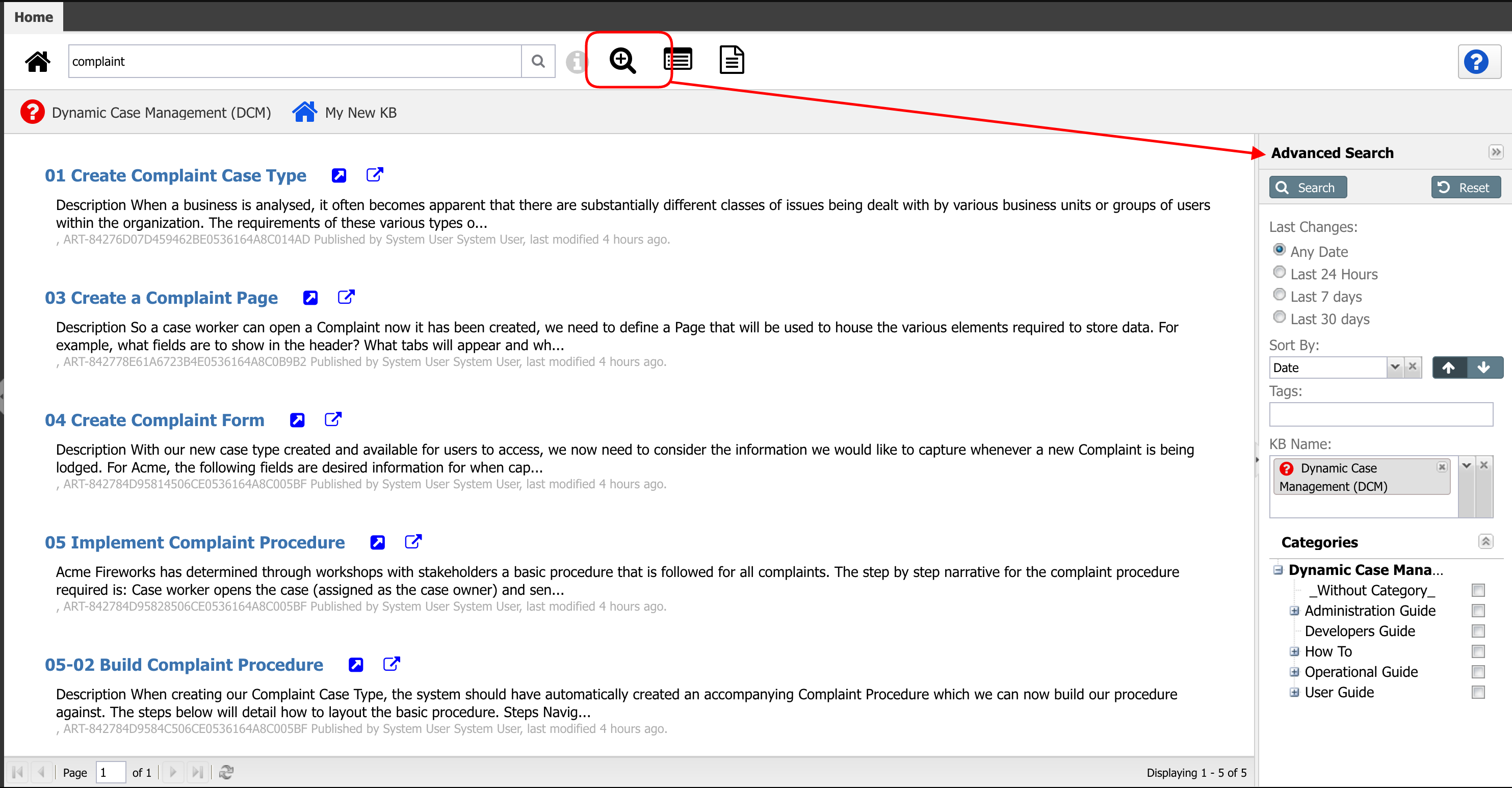Viewport: 1512px width, 788px height.
Task: Open 01 Create Complaint Case Type article
Action: pos(175,175)
